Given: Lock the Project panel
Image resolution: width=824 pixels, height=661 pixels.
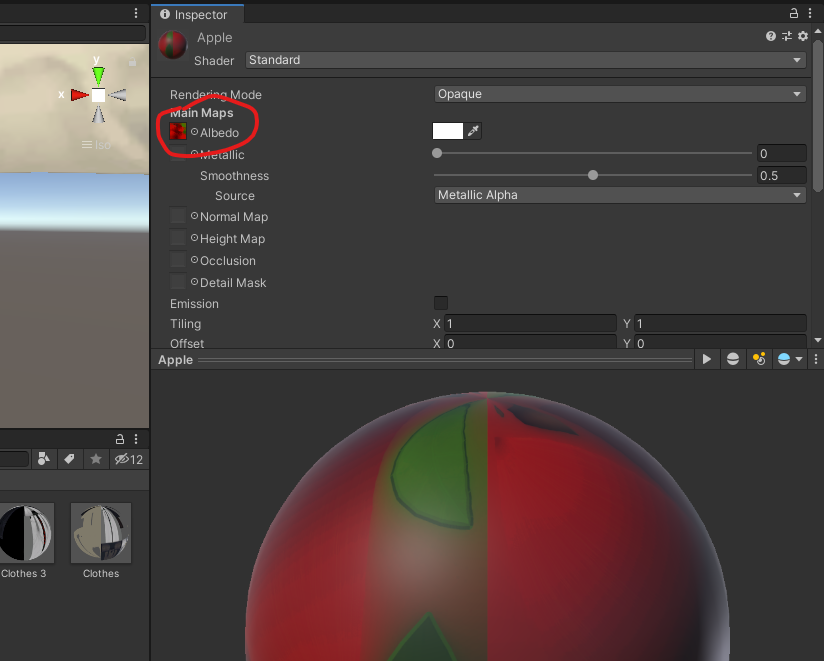Looking at the screenshot, I should (x=120, y=439).
